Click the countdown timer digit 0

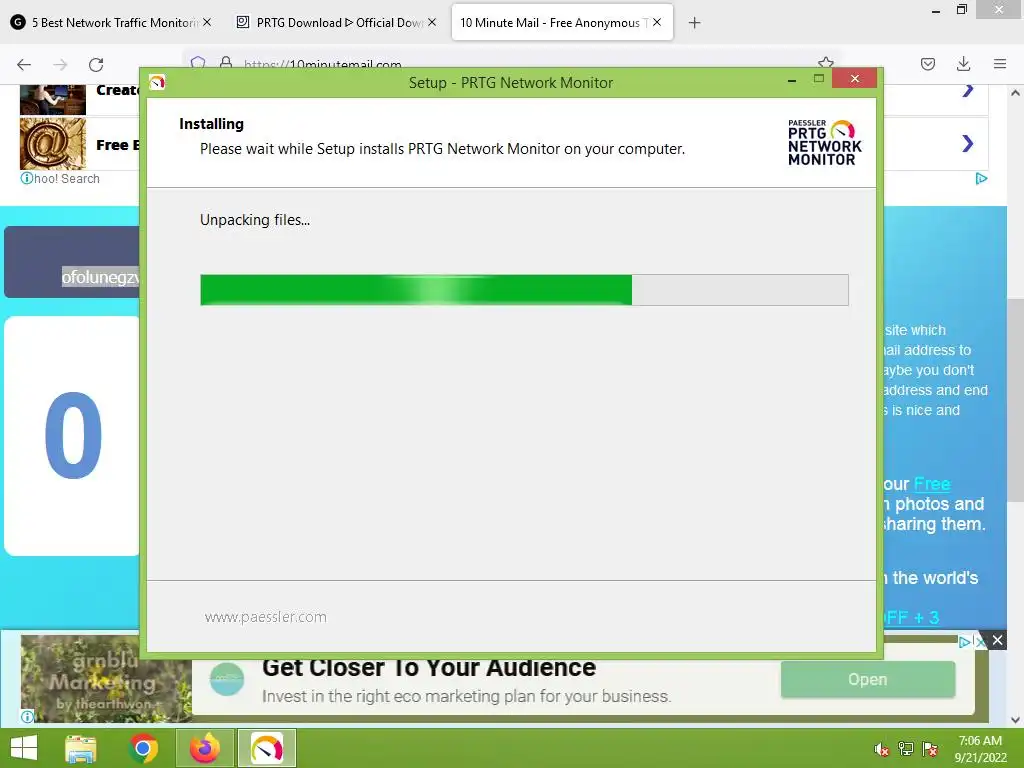point(73,435)
